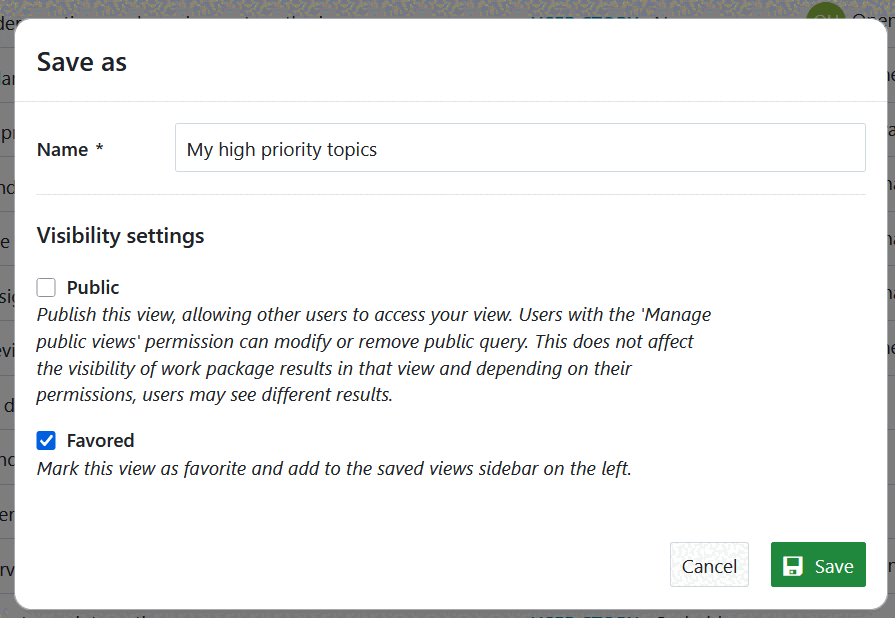Click the Name field label
Screen dimensions: 895x618
pos(62,149)
